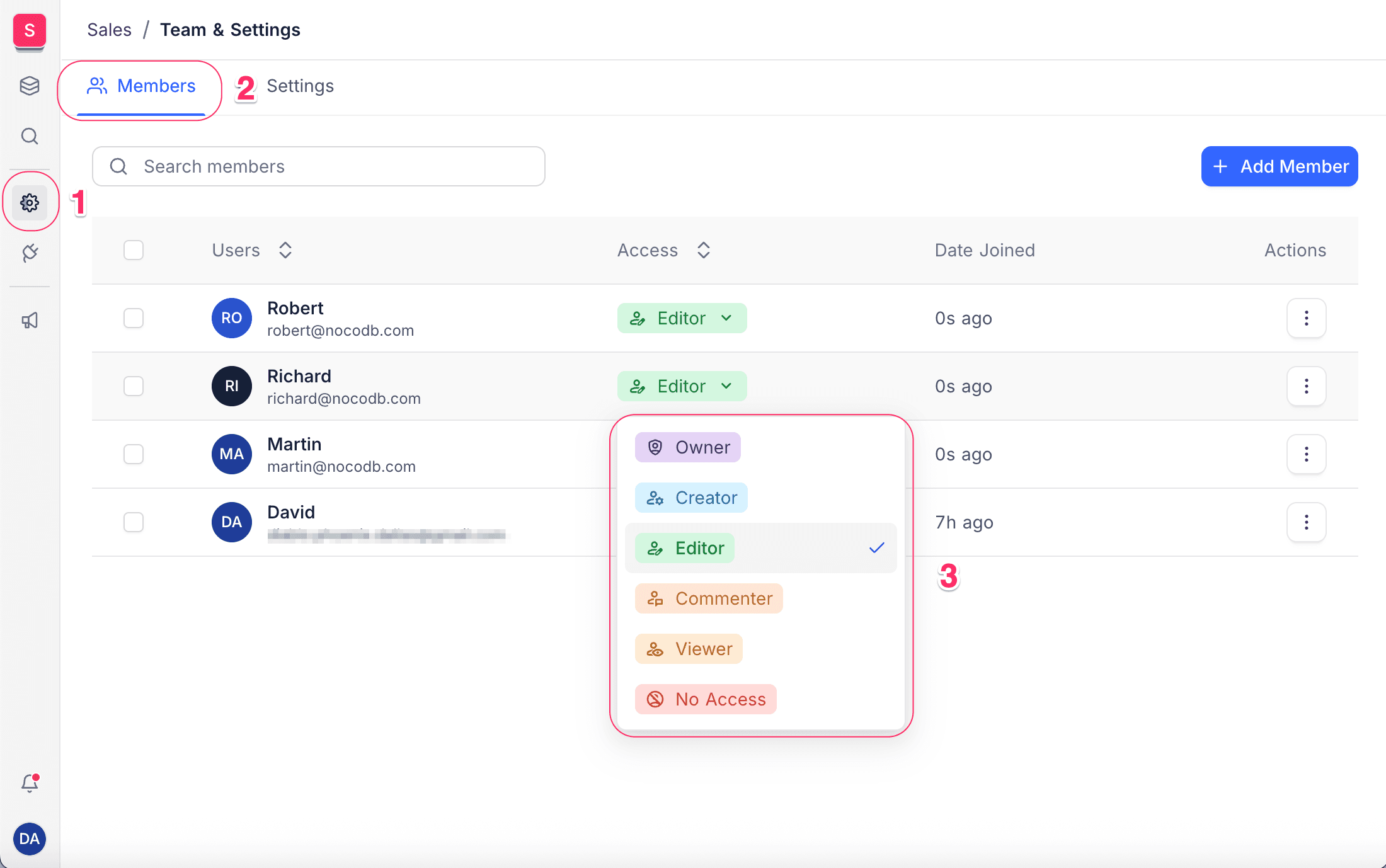Choose Commenter role from dropdown list
Screen dimensions: 1386x868
click(x=709, y=598)
